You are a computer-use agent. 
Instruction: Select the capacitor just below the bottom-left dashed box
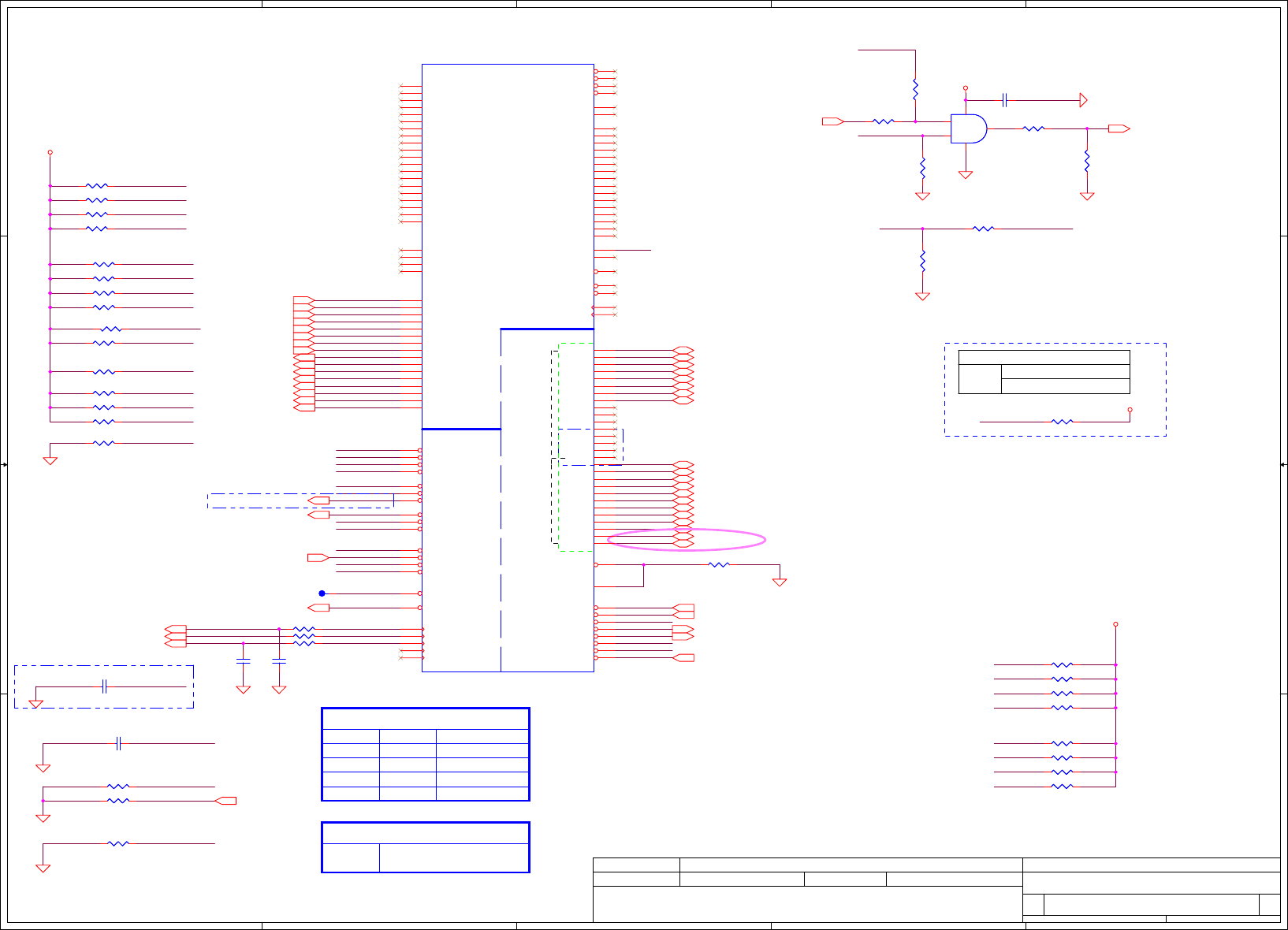pyautogui.click(x=118, y=743)
